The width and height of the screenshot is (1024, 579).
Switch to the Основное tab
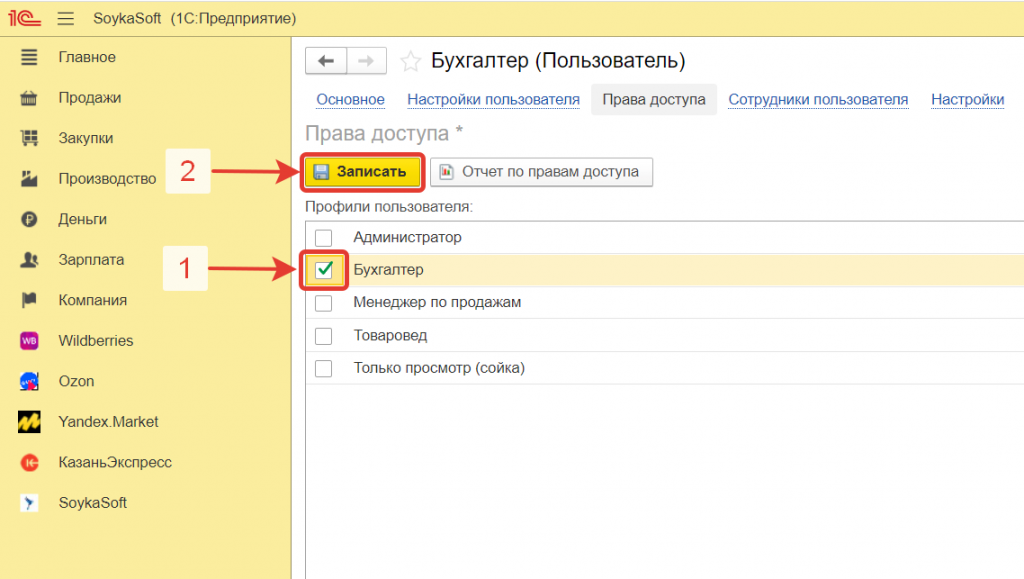(350, 100)
